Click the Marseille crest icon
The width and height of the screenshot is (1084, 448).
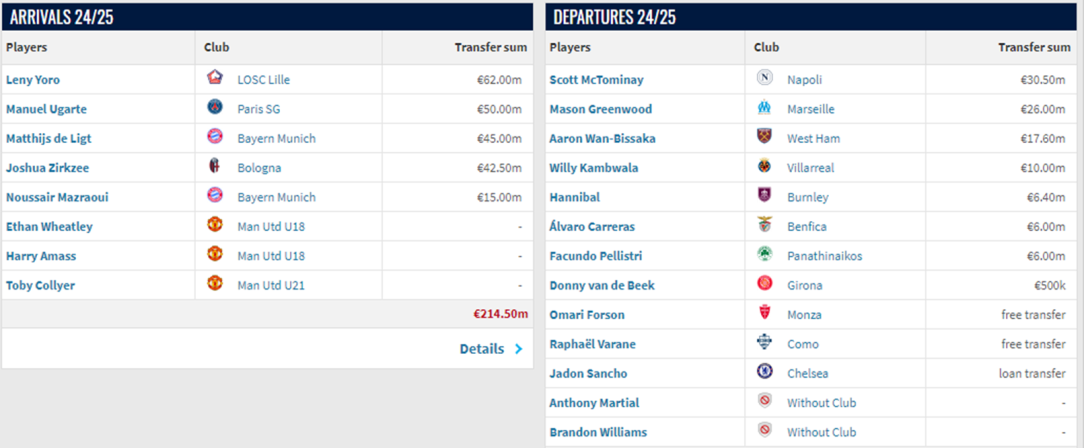[x=764, y=108]
